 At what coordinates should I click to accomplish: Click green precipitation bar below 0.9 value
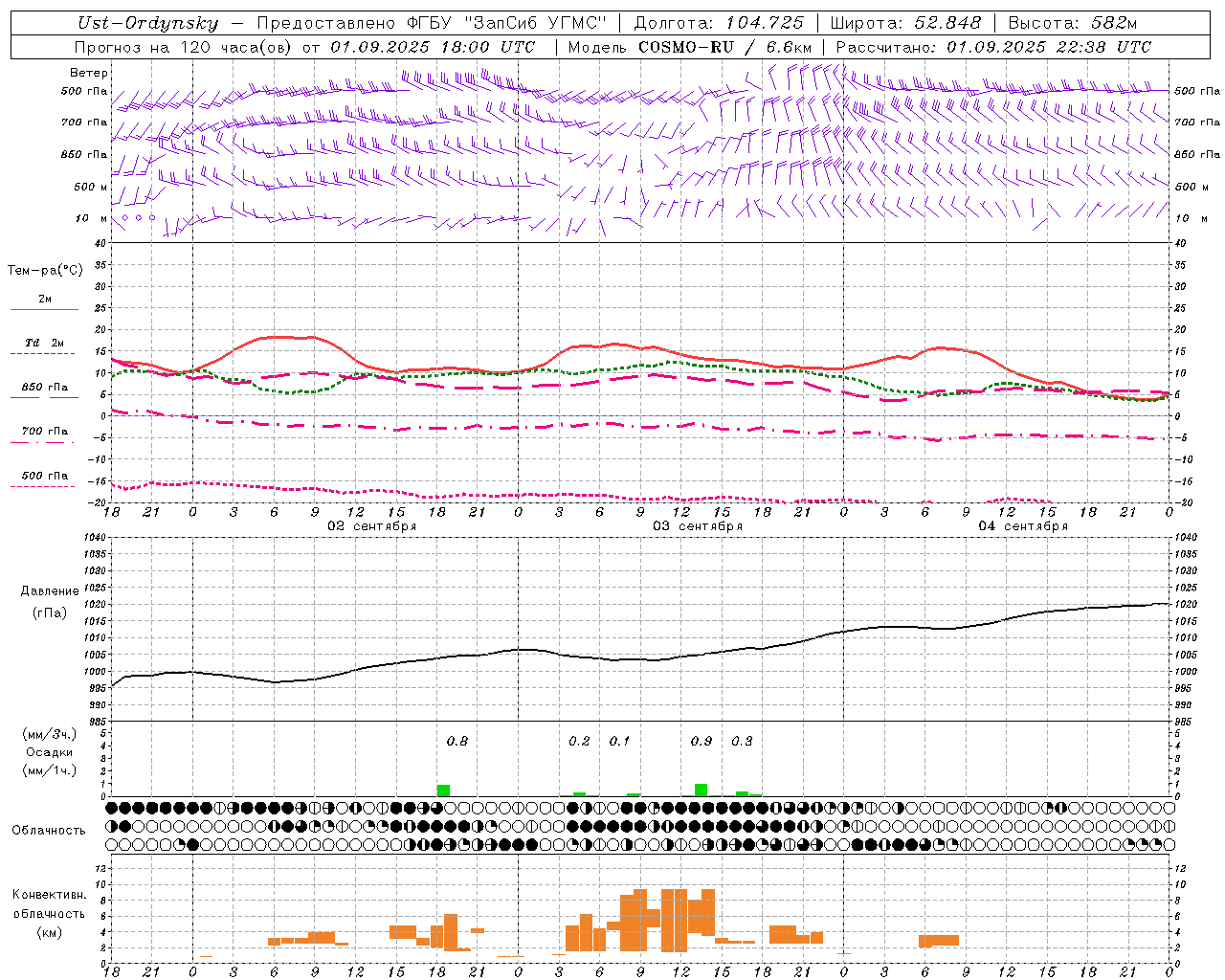[x=701, y=791]
